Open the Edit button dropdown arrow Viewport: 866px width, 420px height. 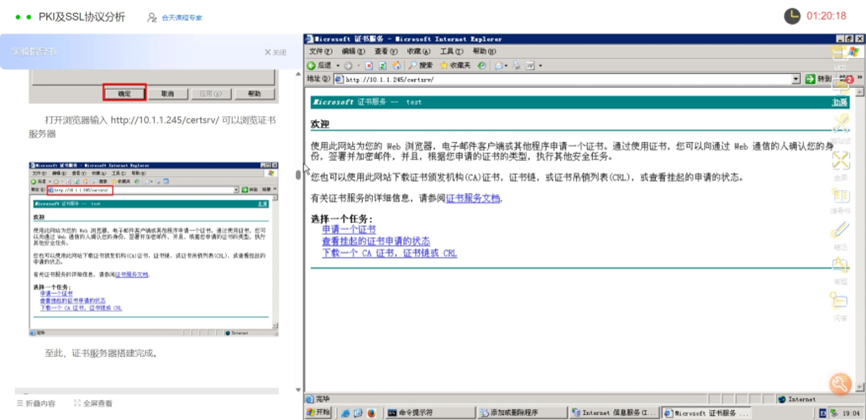click(x=540, y=66)
